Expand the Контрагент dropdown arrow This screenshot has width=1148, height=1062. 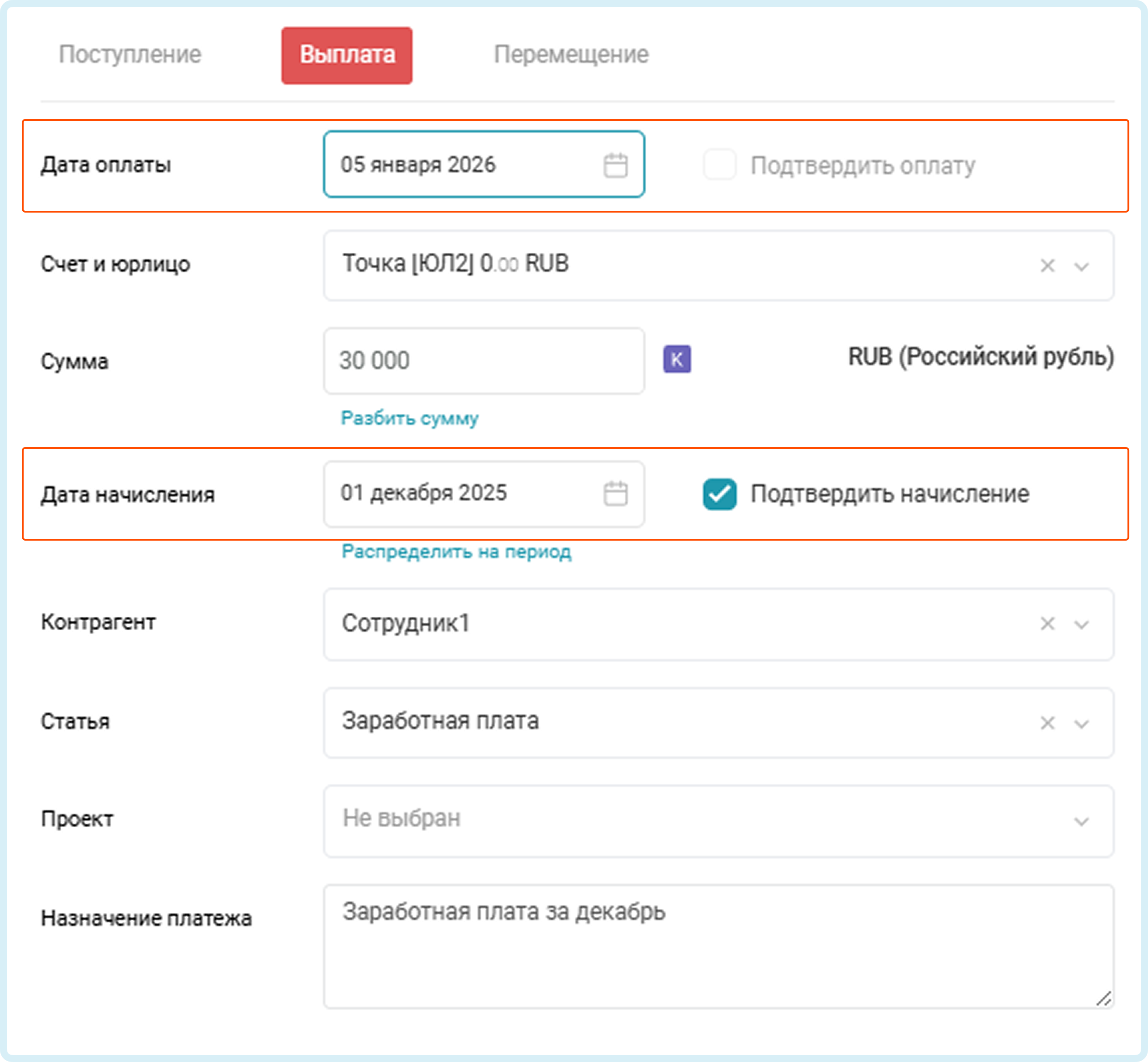point(1081,624)
